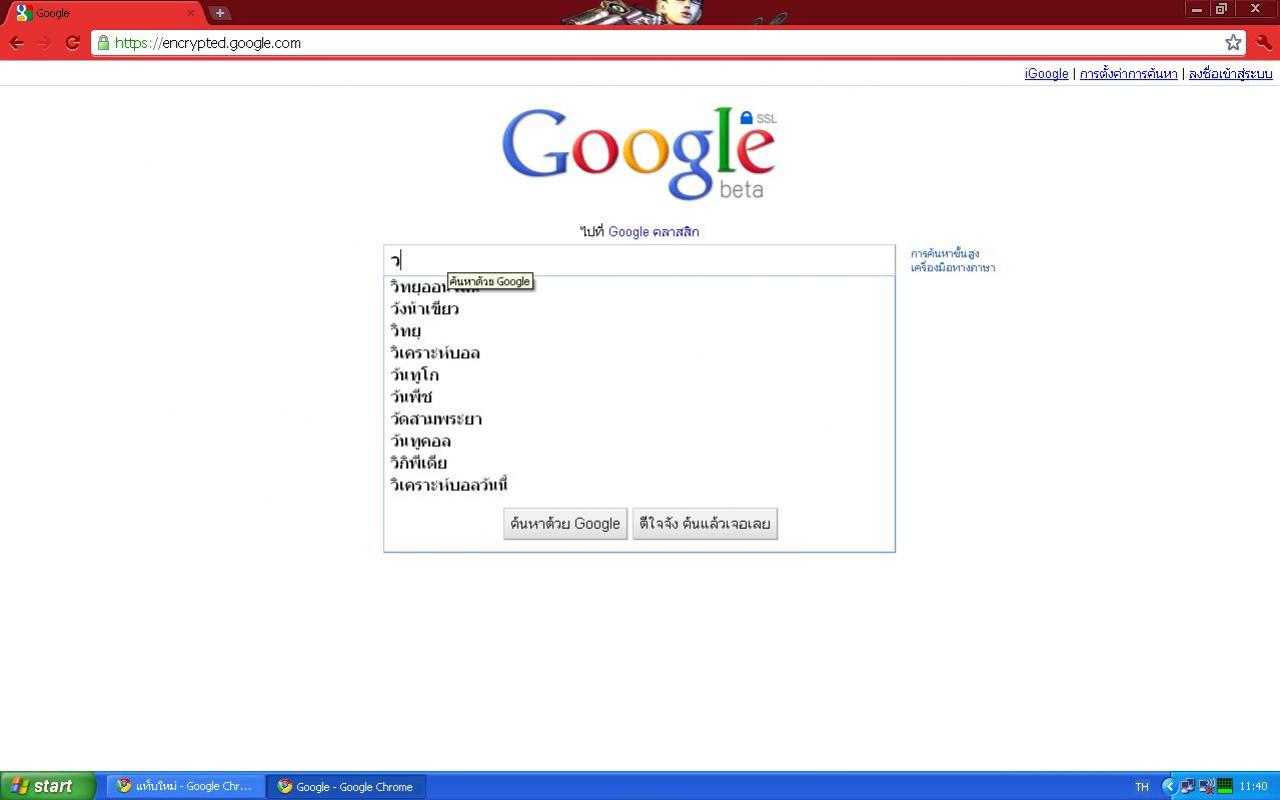1280x800 pixels.
Task: Choose the วันทูโก suggestion
Action: pyautogui.click(x=639, y=375)
